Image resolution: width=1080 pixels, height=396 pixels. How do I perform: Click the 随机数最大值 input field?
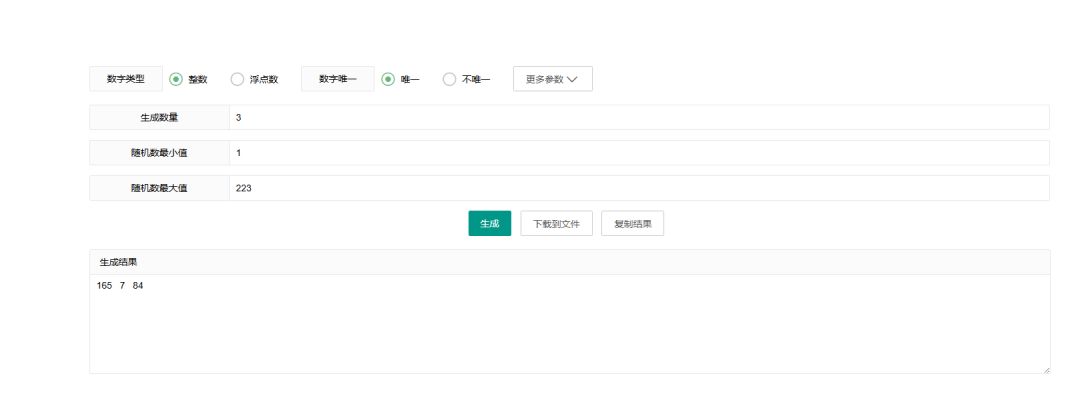pyautogui.click(x=638, y=188)
